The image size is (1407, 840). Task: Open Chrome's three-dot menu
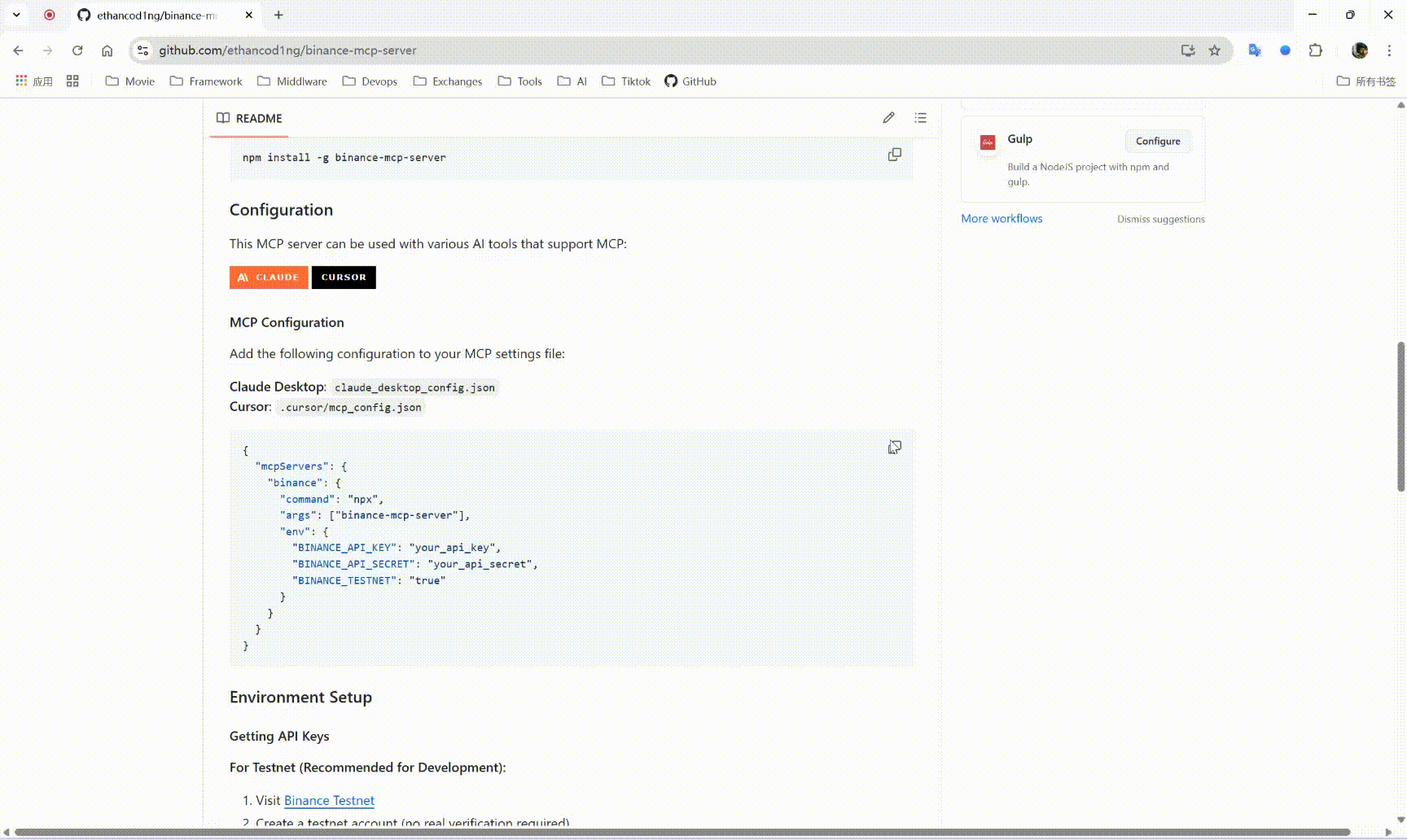pyautogui.click(x=1390, y=50)
